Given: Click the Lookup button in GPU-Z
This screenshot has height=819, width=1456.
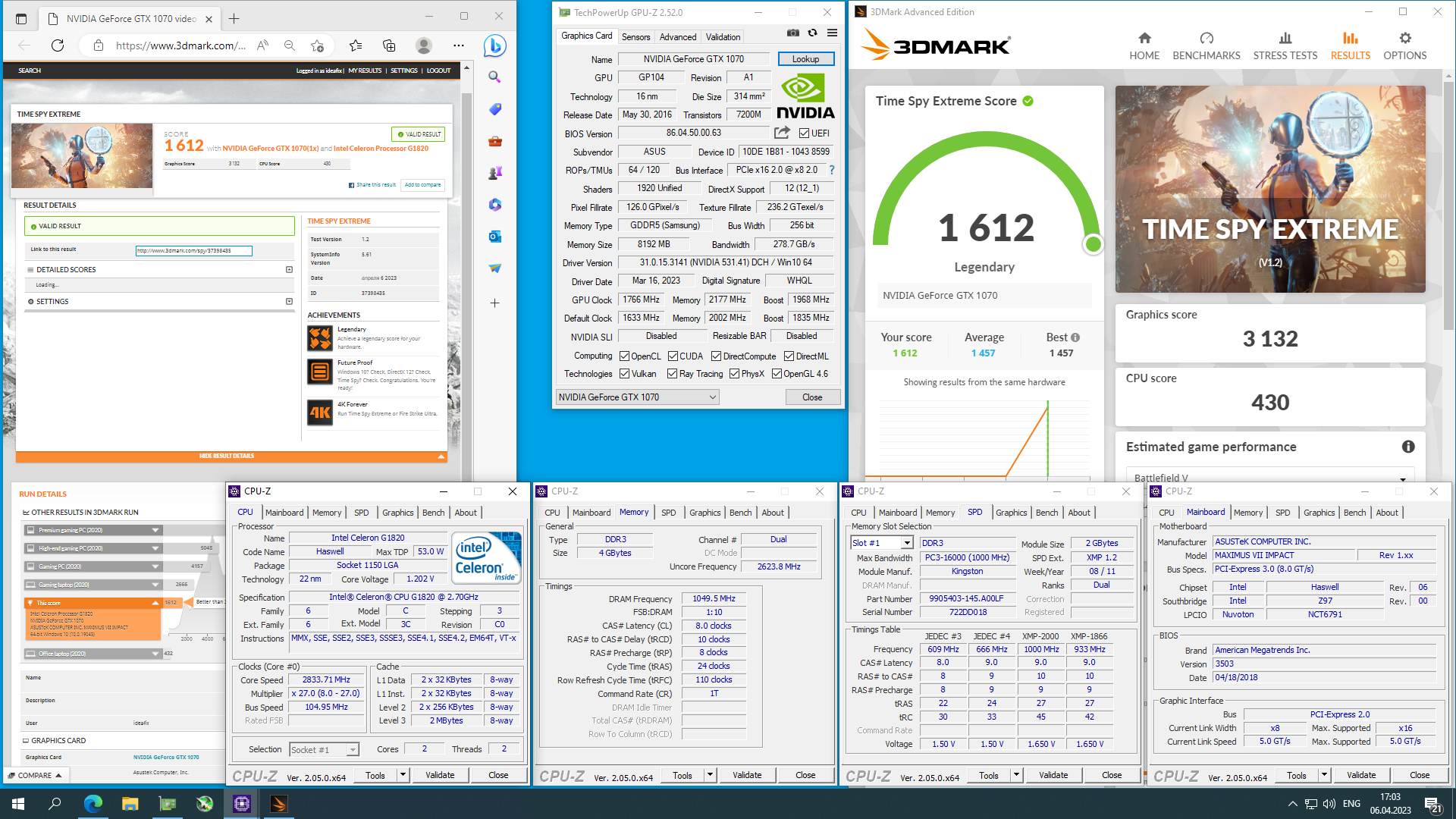Looking at the screenshot, I should click(x=805, y=58).
